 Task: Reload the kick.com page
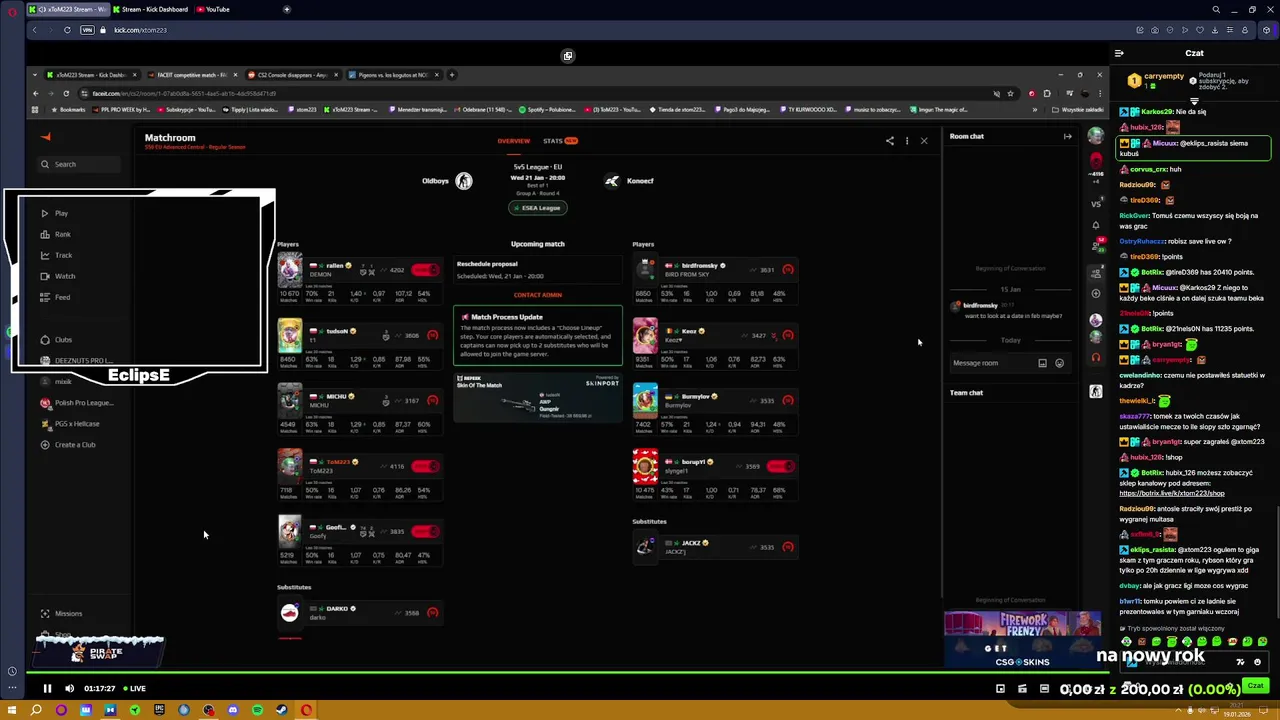point(67,30)
